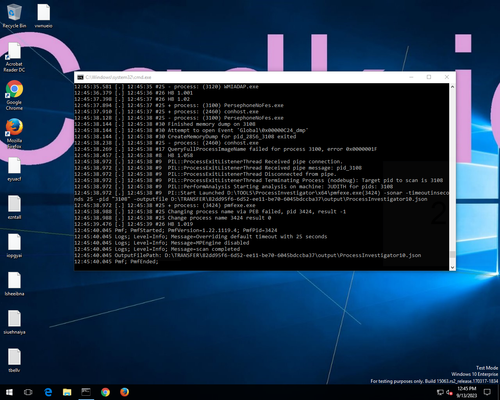This screenshot has height=400, width=500.
Task: Click the 'PIL::Start Launched' pmfexe.exe line
Action: (x=262, y=196)
